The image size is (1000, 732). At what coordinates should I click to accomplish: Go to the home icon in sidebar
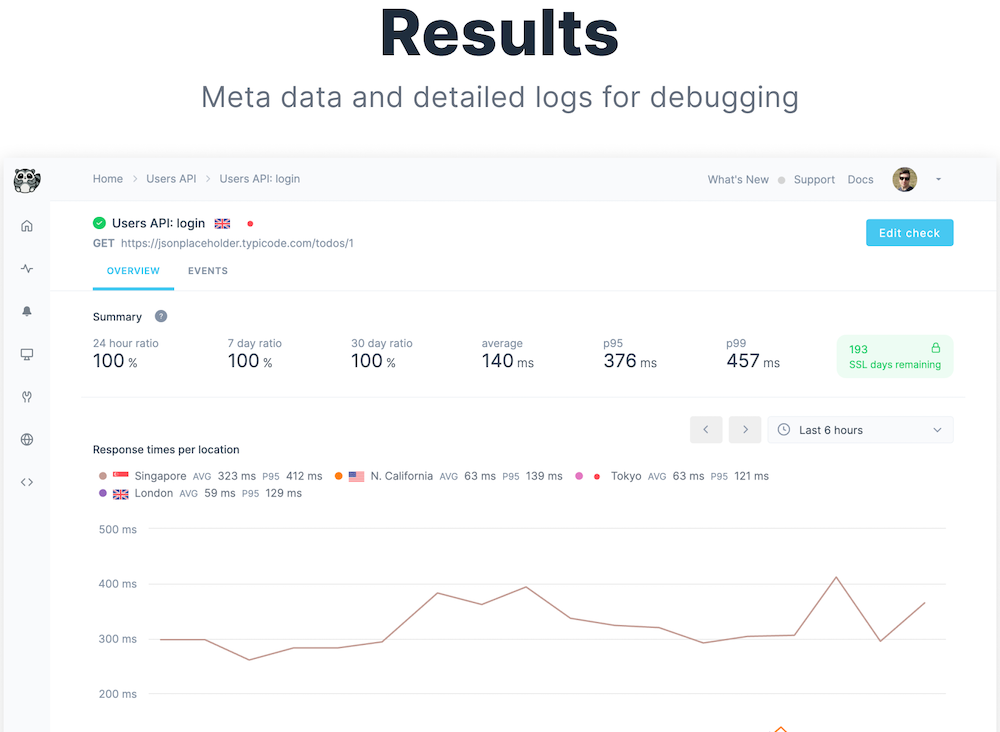pyautogui.click(x=27, y=226)
